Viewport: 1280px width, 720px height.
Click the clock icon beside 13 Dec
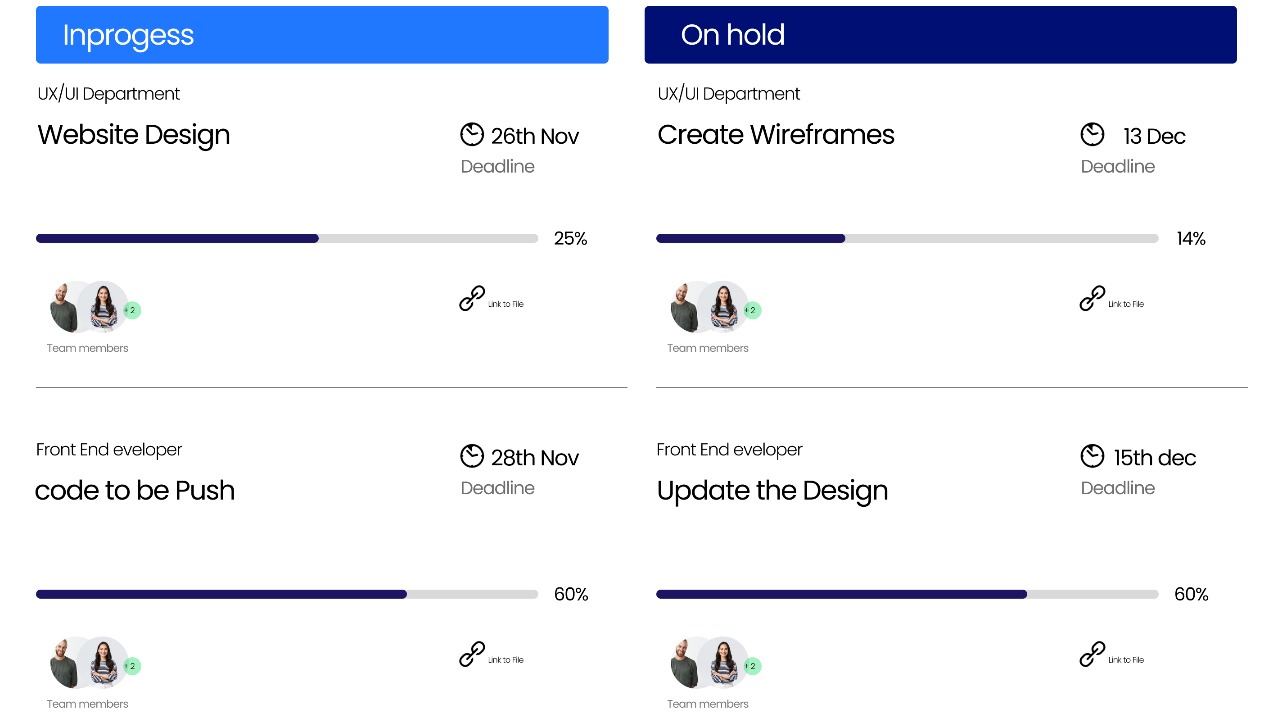(1092, 134)
